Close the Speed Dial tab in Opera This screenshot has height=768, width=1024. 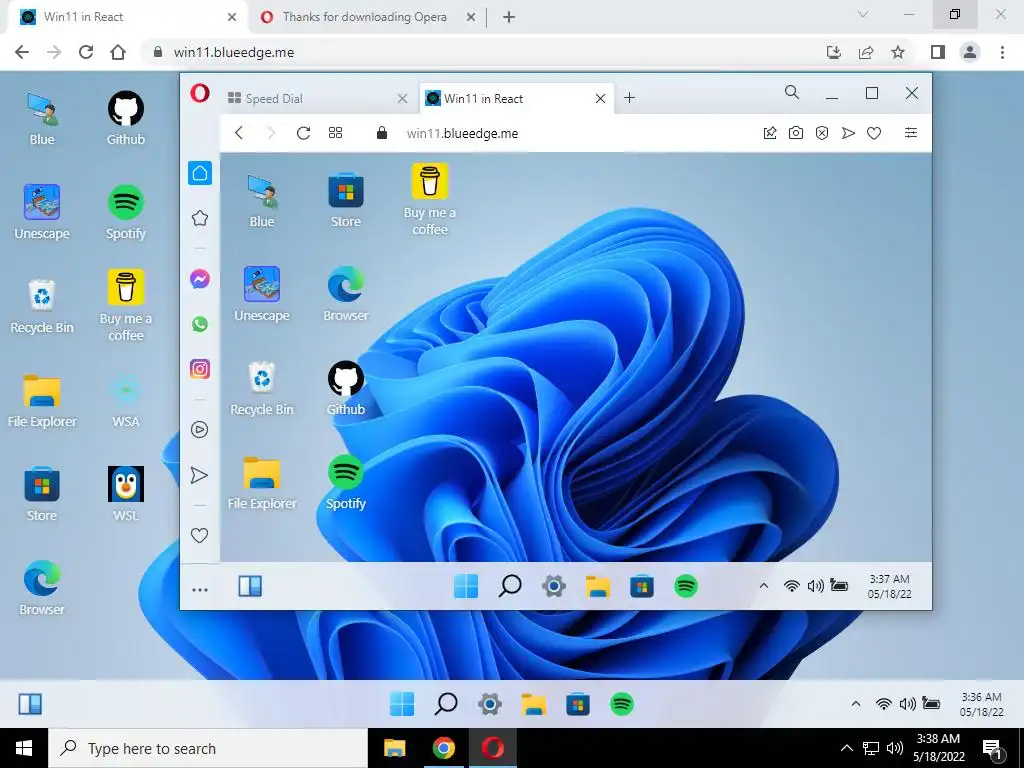pyautogui.click(x=403, y=99)
